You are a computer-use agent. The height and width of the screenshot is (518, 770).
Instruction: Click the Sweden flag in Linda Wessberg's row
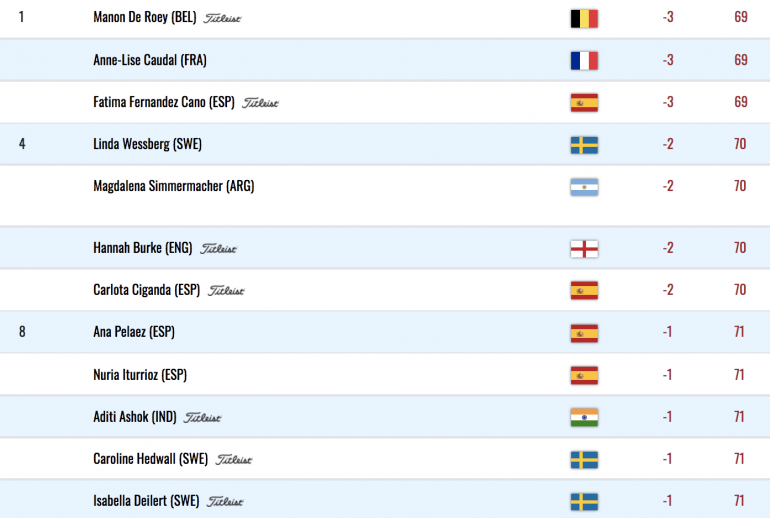584,145
